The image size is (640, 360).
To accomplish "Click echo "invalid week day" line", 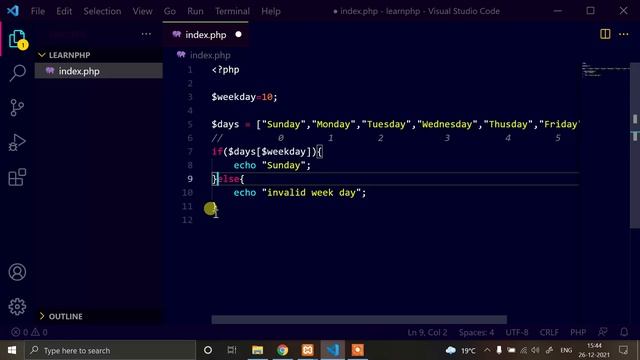I will [x=300, y=192].
